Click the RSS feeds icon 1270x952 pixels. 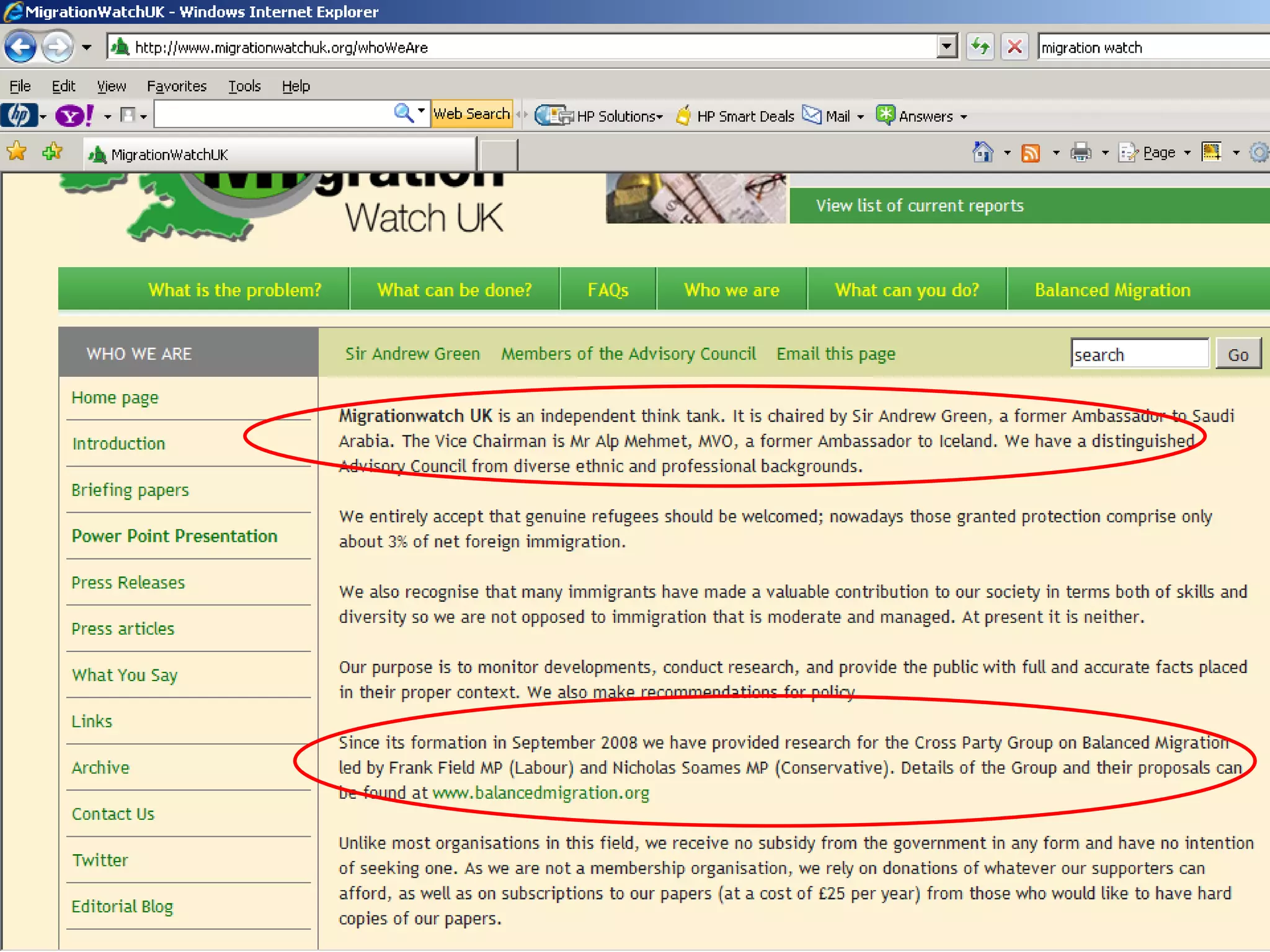(x=1031, y=152)
